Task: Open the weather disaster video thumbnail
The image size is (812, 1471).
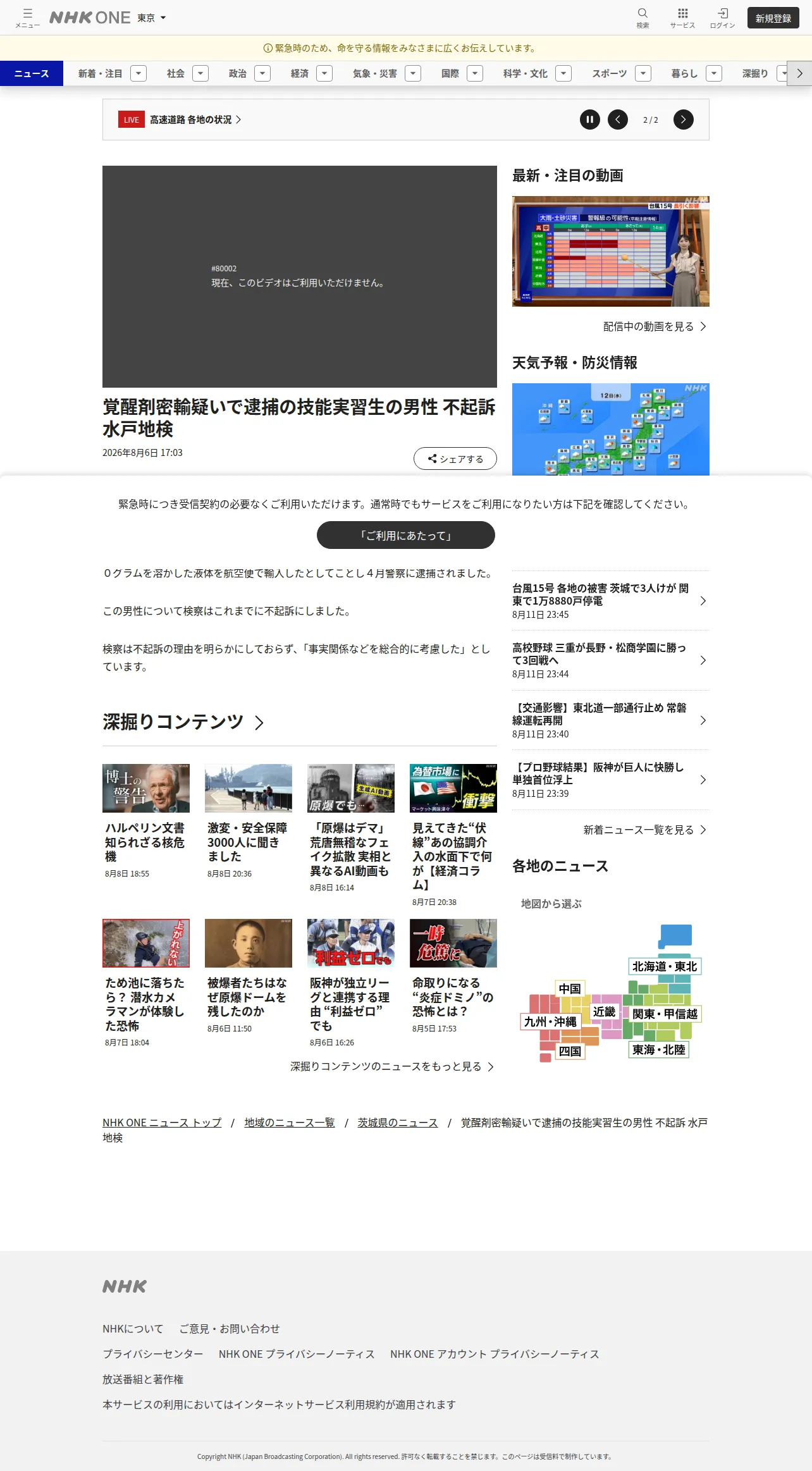Action: click(611, 251)
